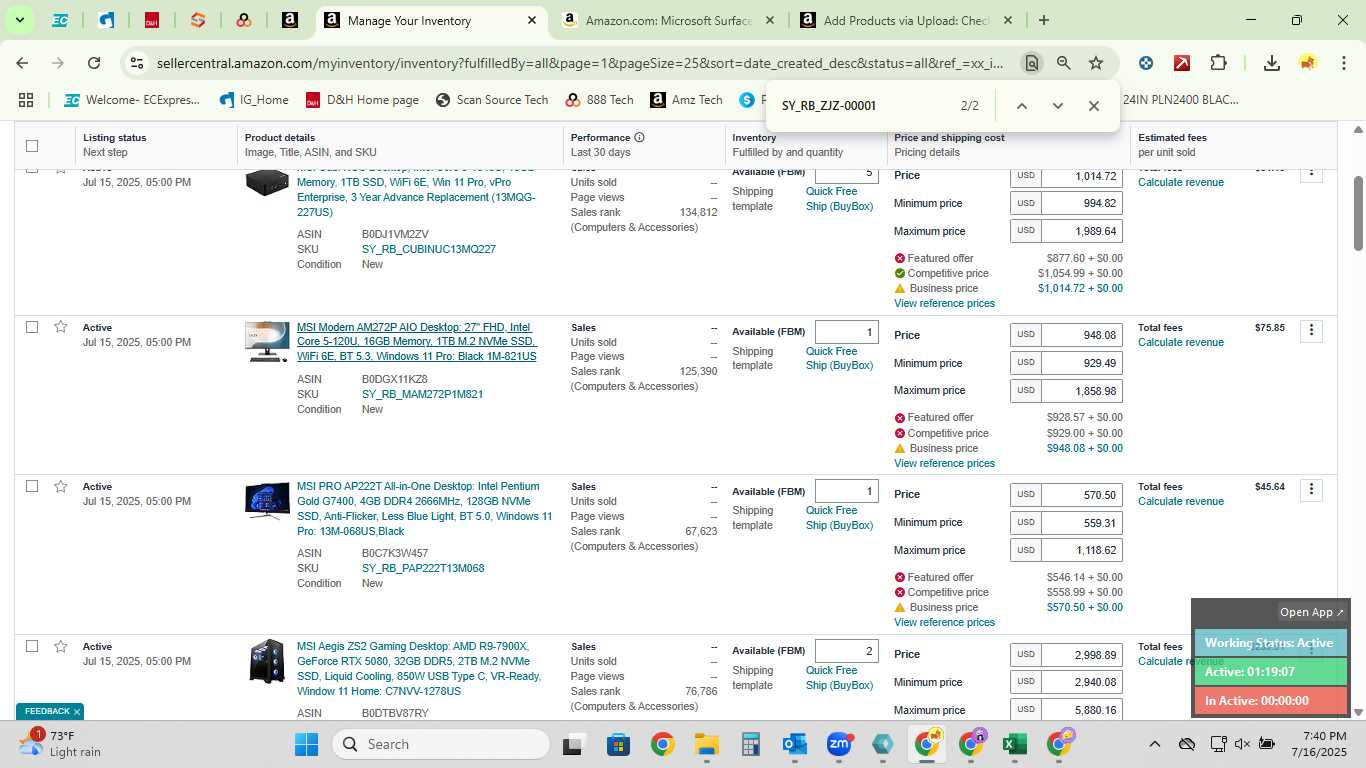The height and width of the screenshot is (768, 1366).
Task: Click Open App in the tracker widget
Action: (x=1312, y=612)
